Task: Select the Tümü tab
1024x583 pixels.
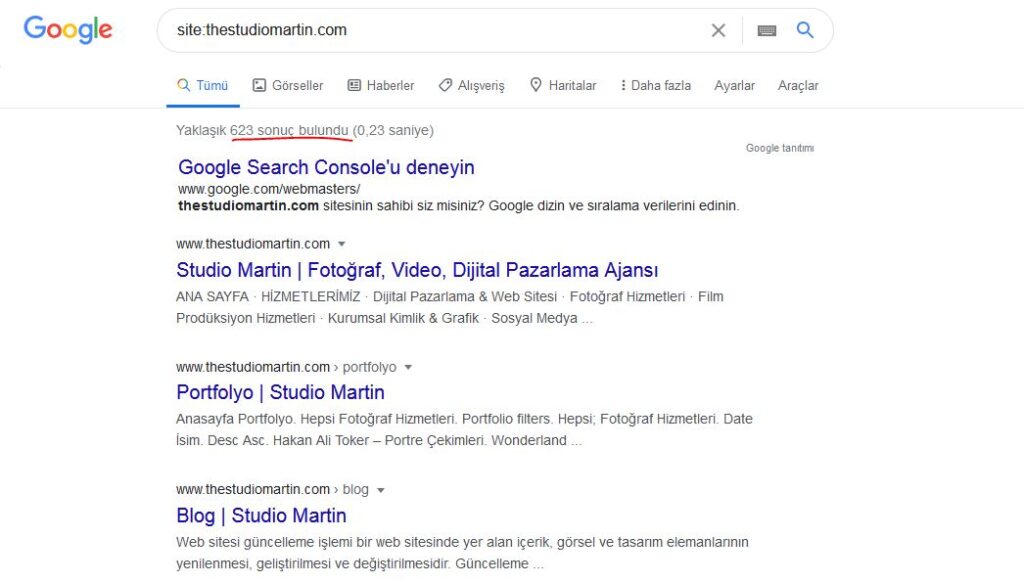Action: [203, 86]
